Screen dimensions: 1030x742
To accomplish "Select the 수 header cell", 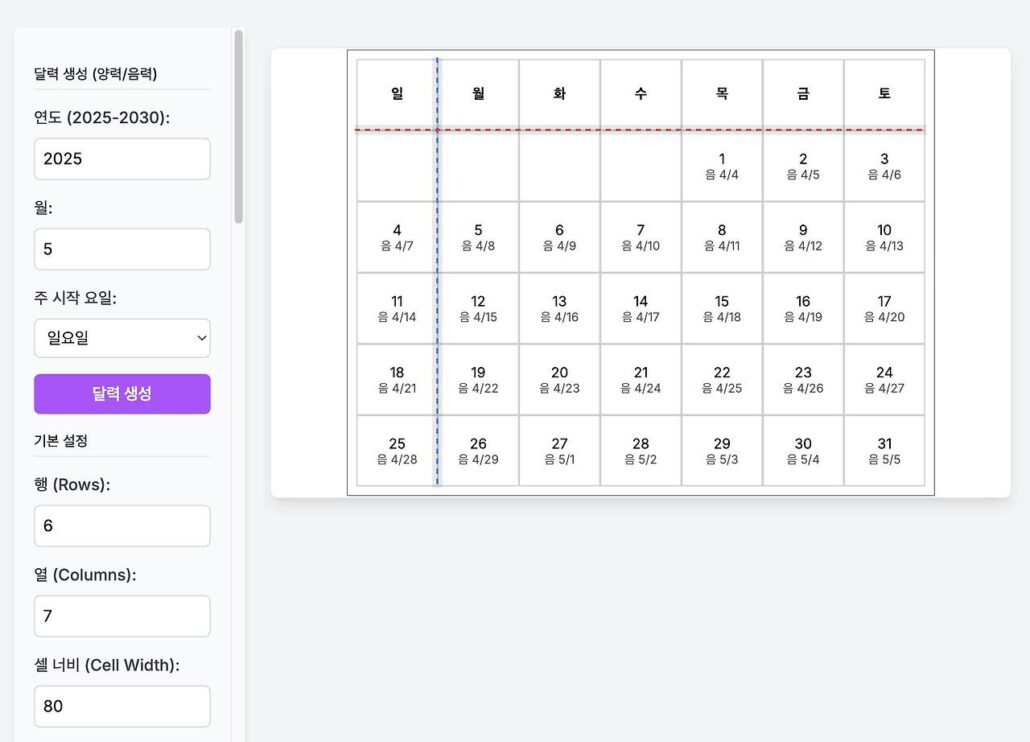I will click(640, 93).
